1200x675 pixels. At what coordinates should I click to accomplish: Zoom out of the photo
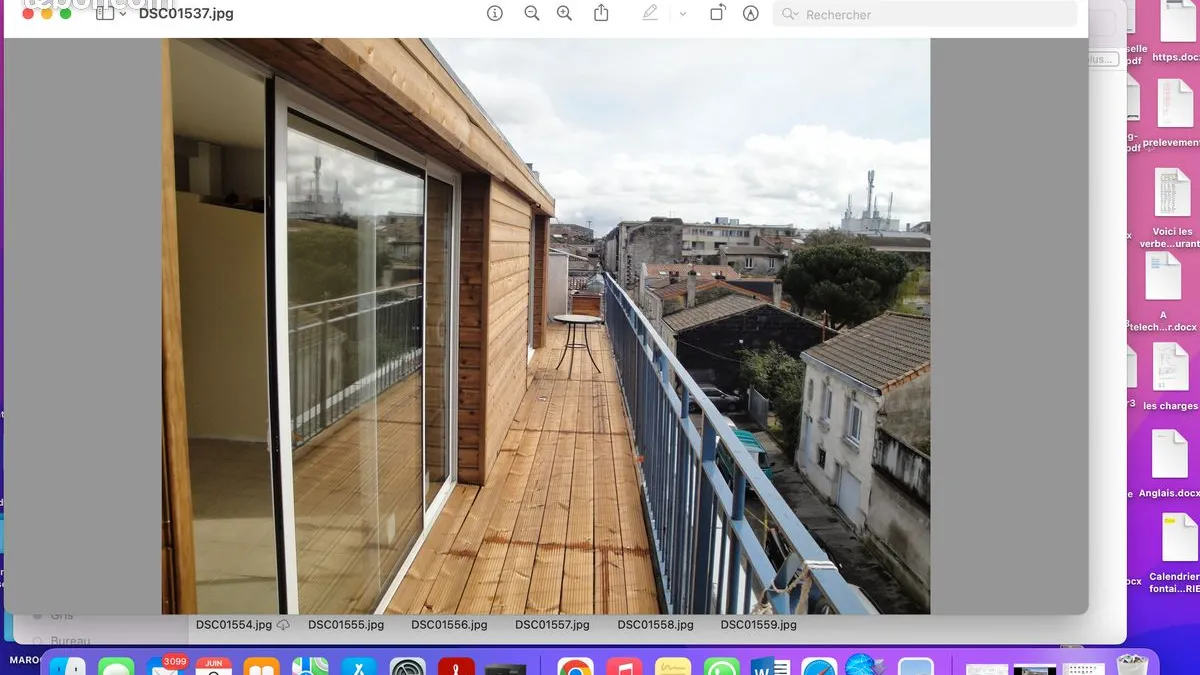click(531, 14)
